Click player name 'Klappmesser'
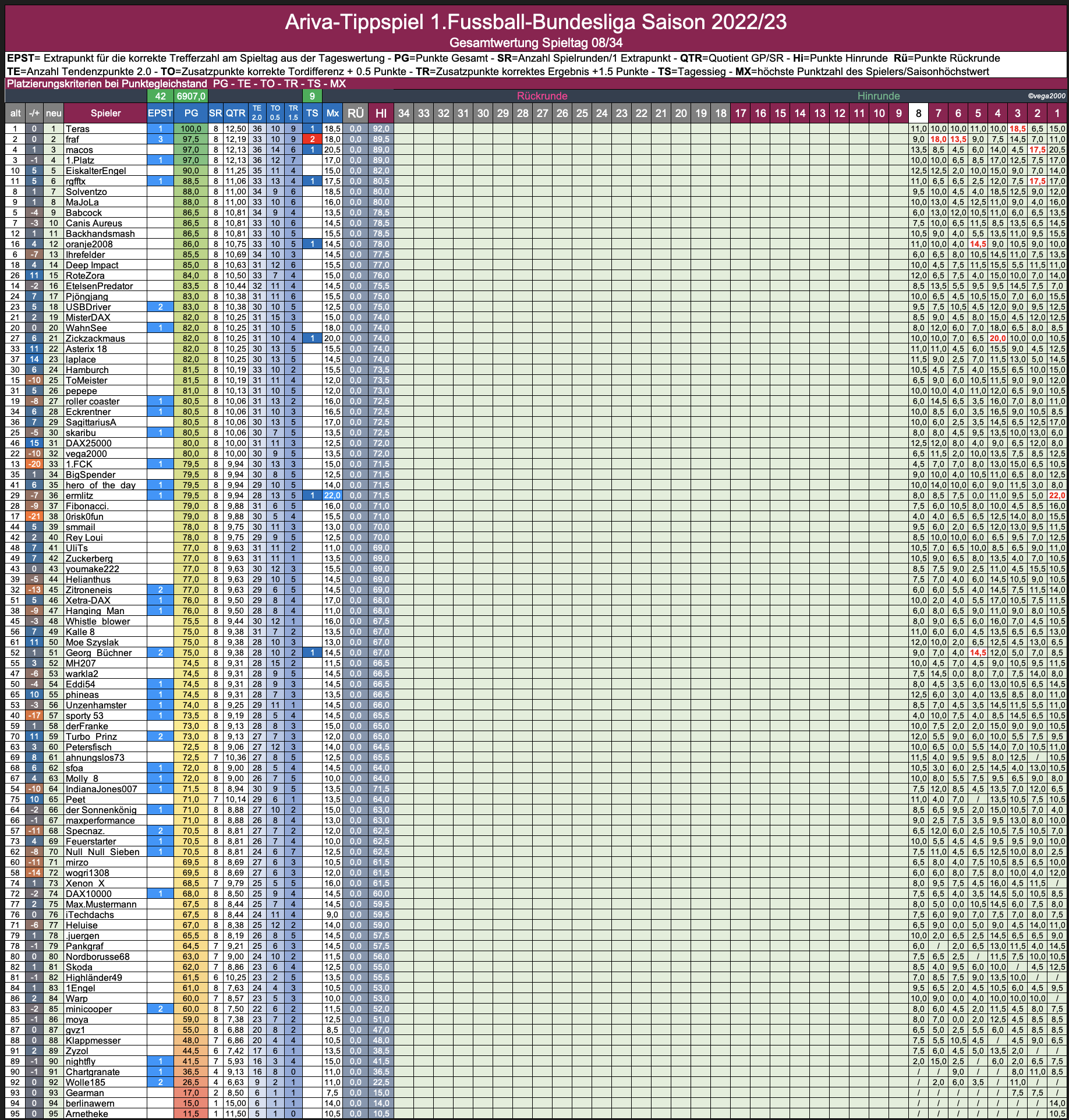The height and width of the screenshot is (1120, 1069). tap(93, 1040)
